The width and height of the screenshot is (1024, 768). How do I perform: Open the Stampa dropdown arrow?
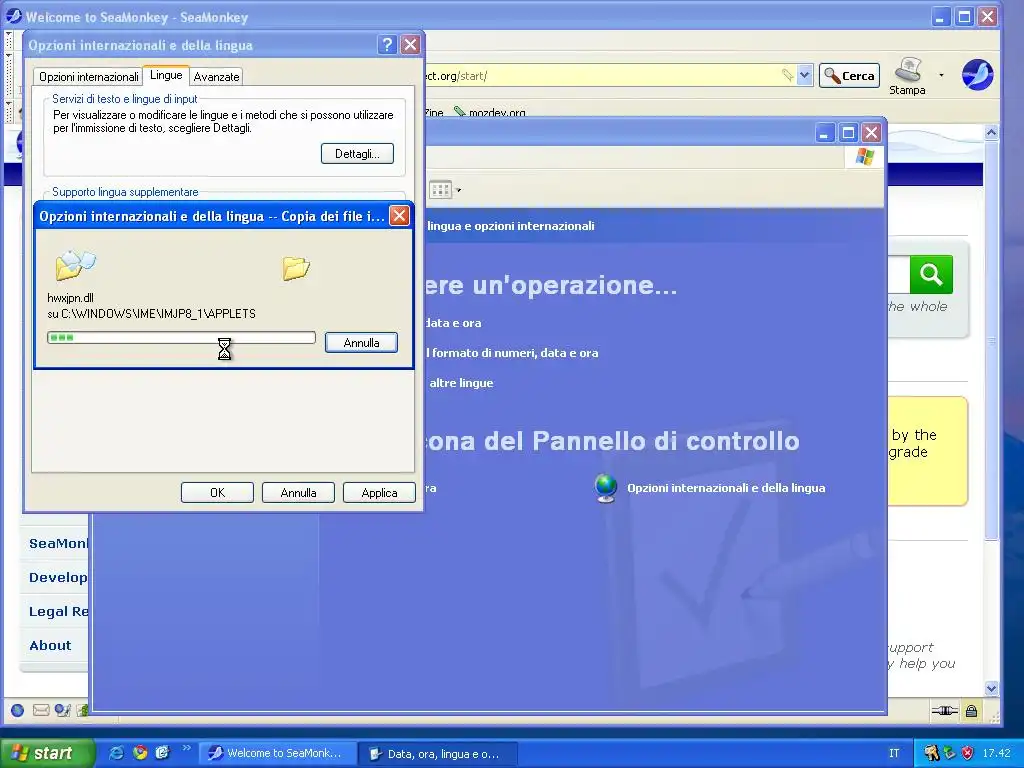click(941, 75)
